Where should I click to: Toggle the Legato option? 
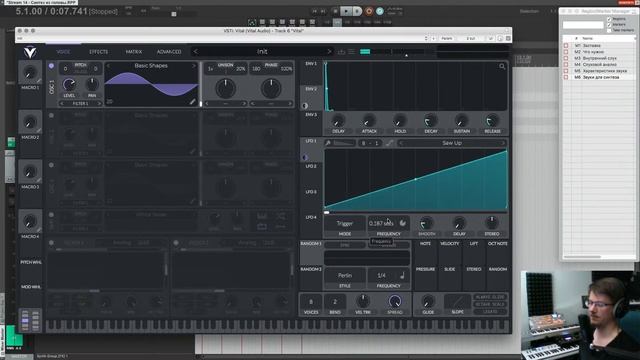[490, 311]
